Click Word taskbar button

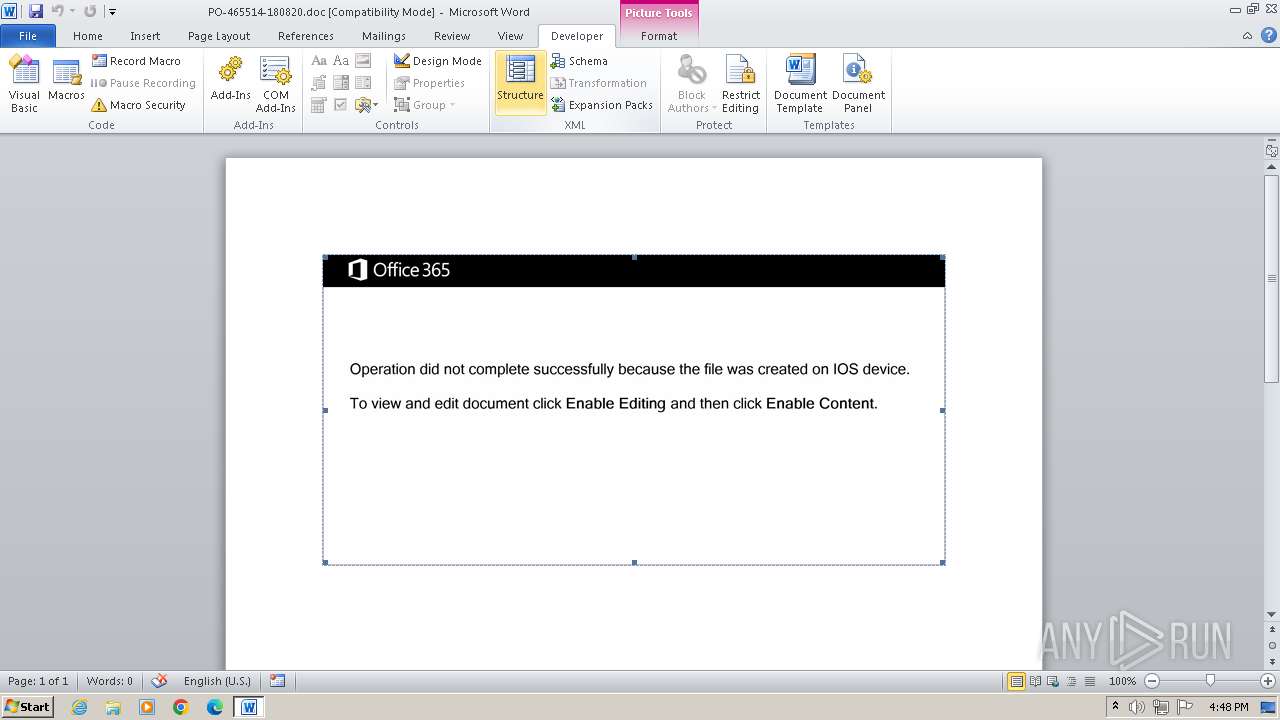pos(249,707)
